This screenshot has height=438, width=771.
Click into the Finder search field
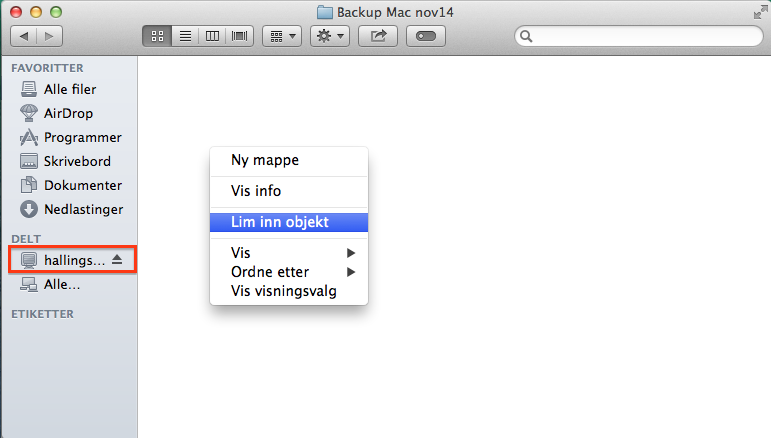640,35
